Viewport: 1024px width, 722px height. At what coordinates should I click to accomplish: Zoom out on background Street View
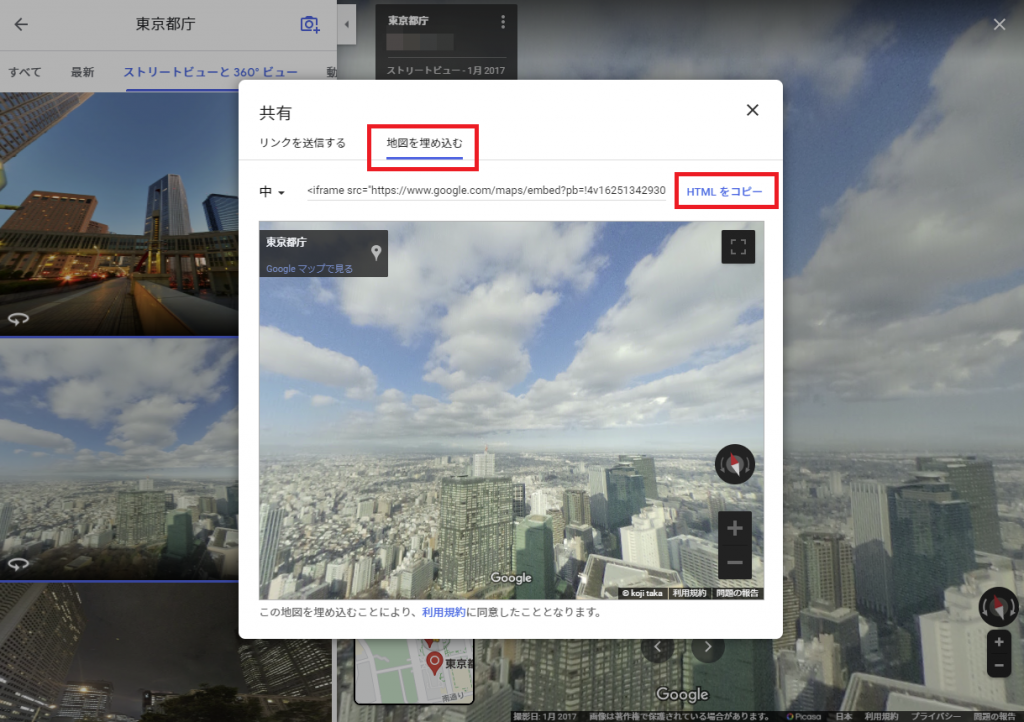(999, 666)
